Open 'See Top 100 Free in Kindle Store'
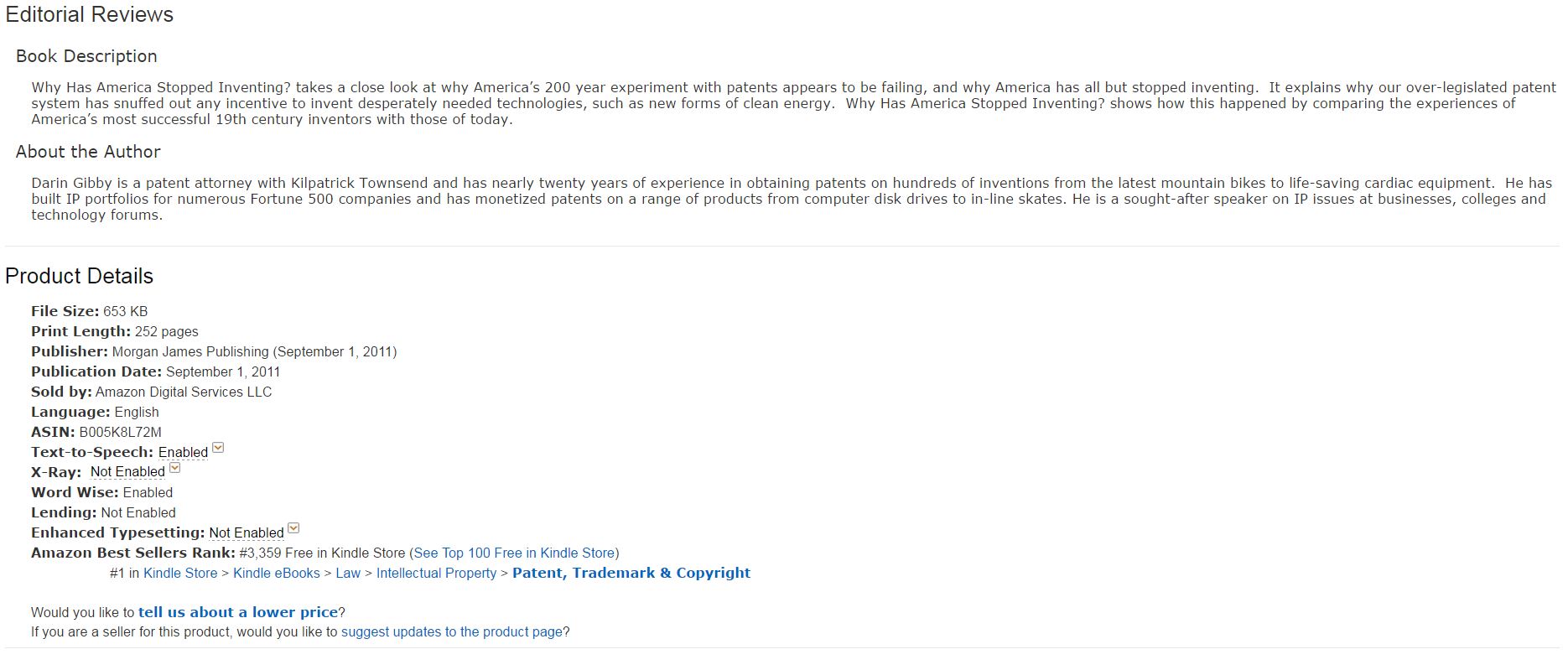The width and height of the screenshot is (1568, 670). [x=514, y=553]
